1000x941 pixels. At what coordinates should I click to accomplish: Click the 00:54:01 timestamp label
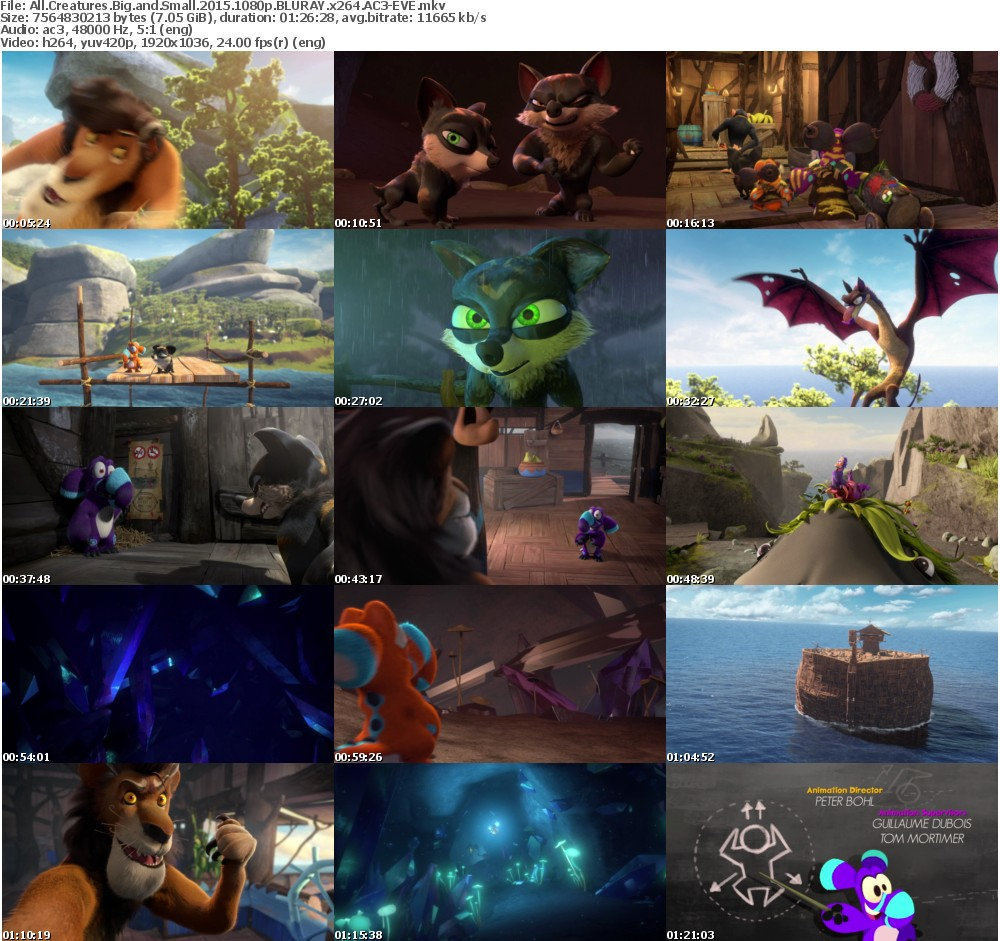27,757
